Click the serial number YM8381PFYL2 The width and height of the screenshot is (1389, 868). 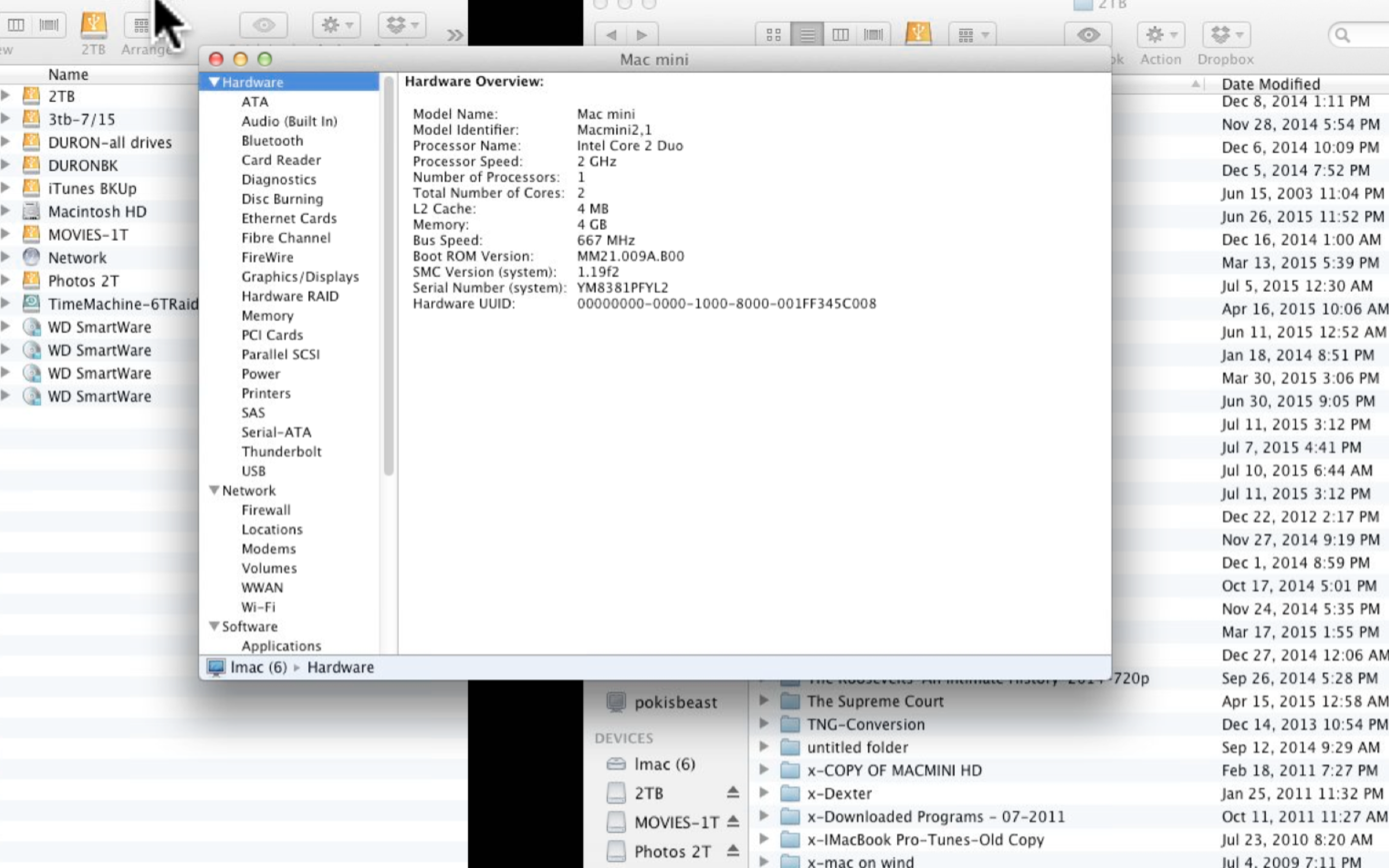[623, 288]
